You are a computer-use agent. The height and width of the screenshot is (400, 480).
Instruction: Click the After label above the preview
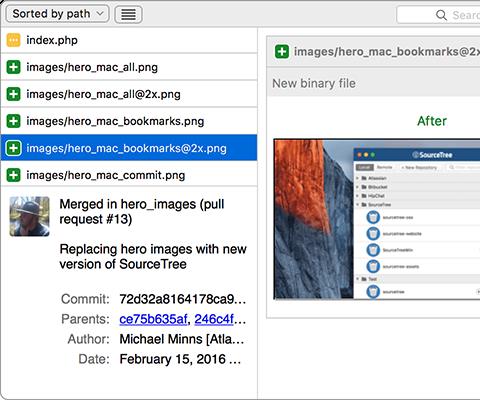click(x=432, y=121)
